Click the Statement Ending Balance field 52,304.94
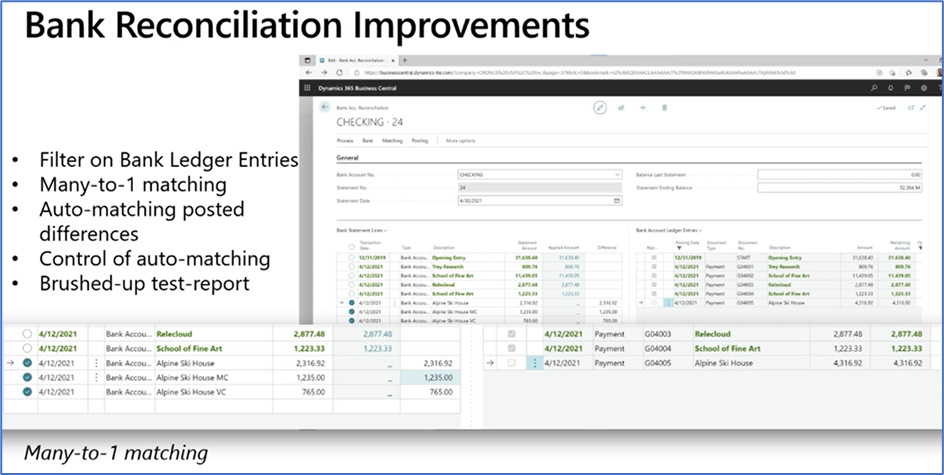This screenshot has width=944, height=475. 840,188
